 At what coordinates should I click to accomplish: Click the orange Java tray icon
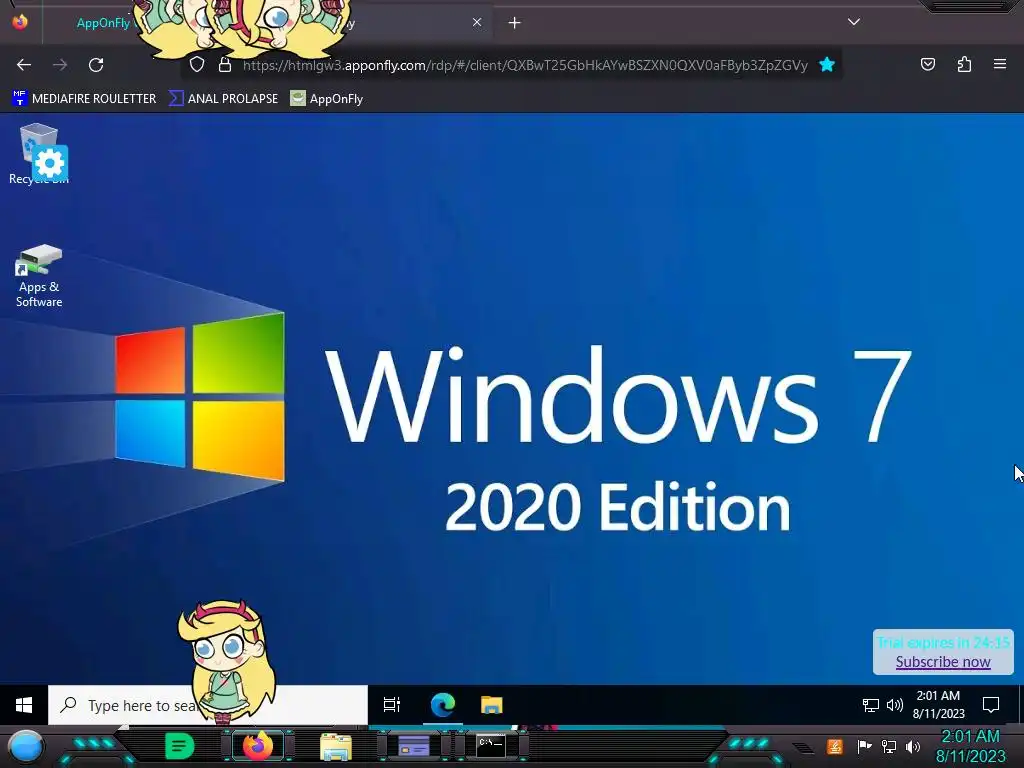[x=835, y=746]
